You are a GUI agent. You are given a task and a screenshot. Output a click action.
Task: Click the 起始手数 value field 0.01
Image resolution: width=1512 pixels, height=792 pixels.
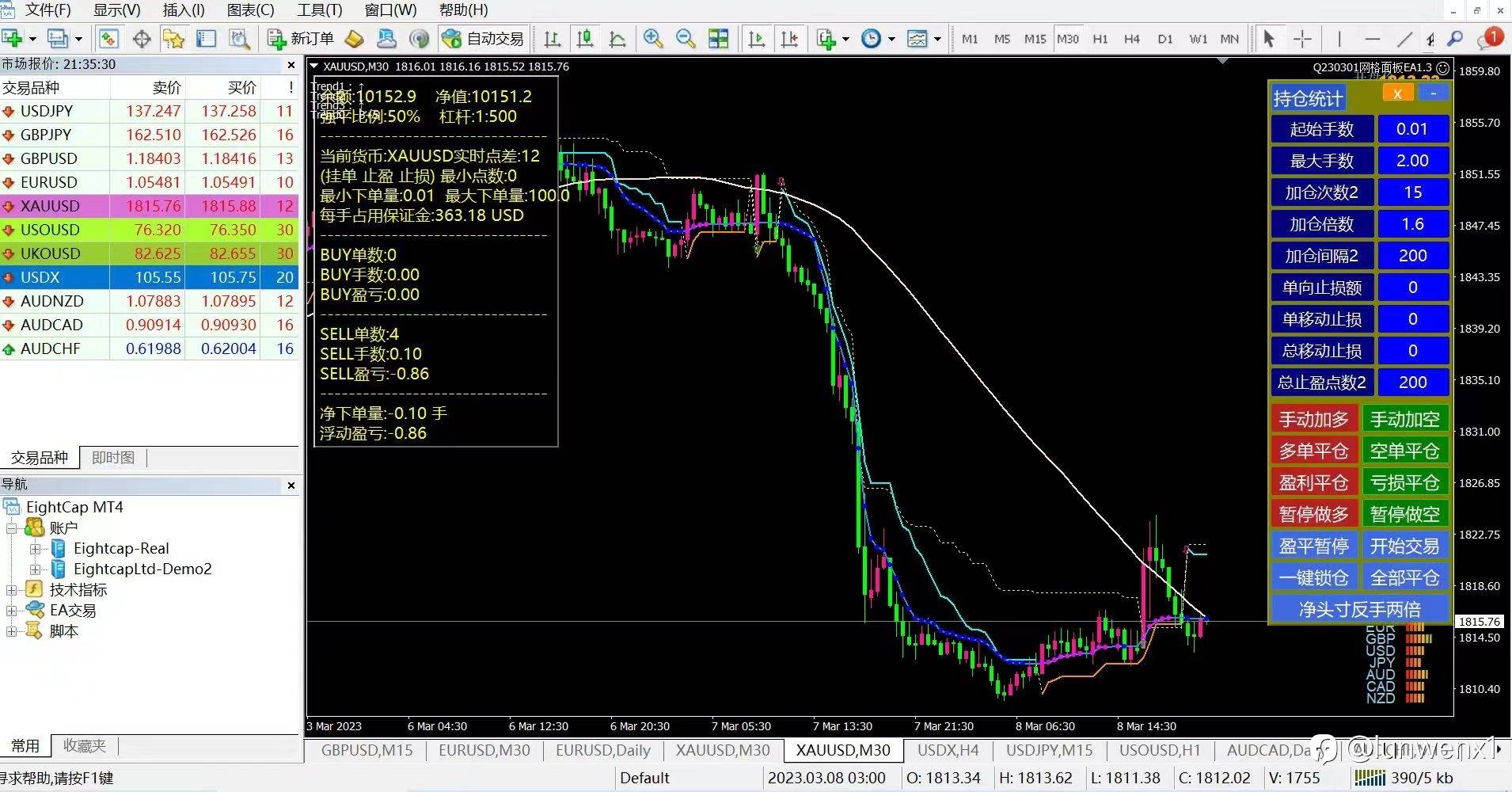(x=1413, y=129)
